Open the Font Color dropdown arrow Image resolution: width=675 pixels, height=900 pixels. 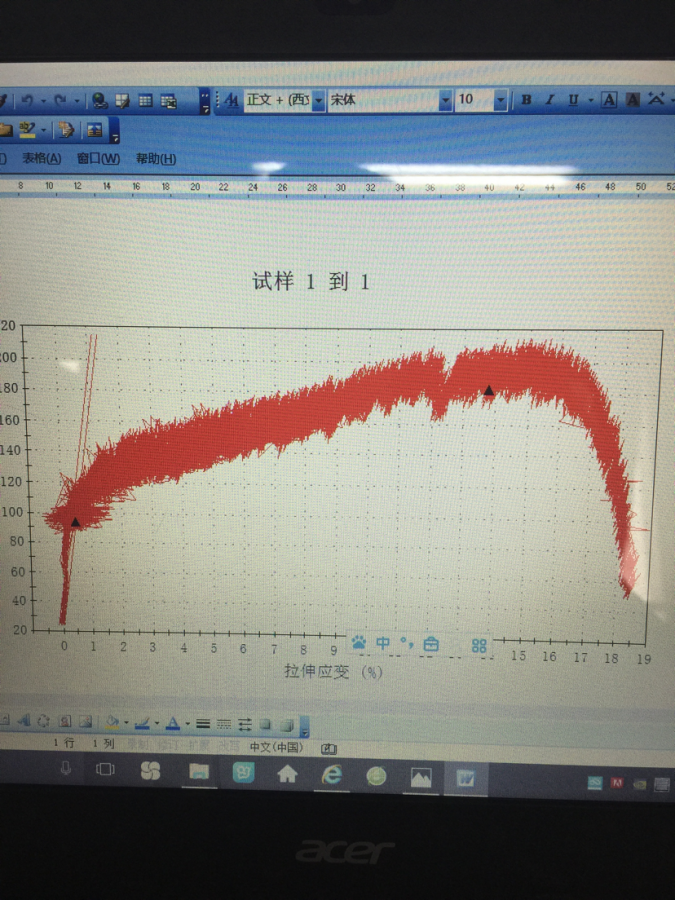click(x=187, y=724)
